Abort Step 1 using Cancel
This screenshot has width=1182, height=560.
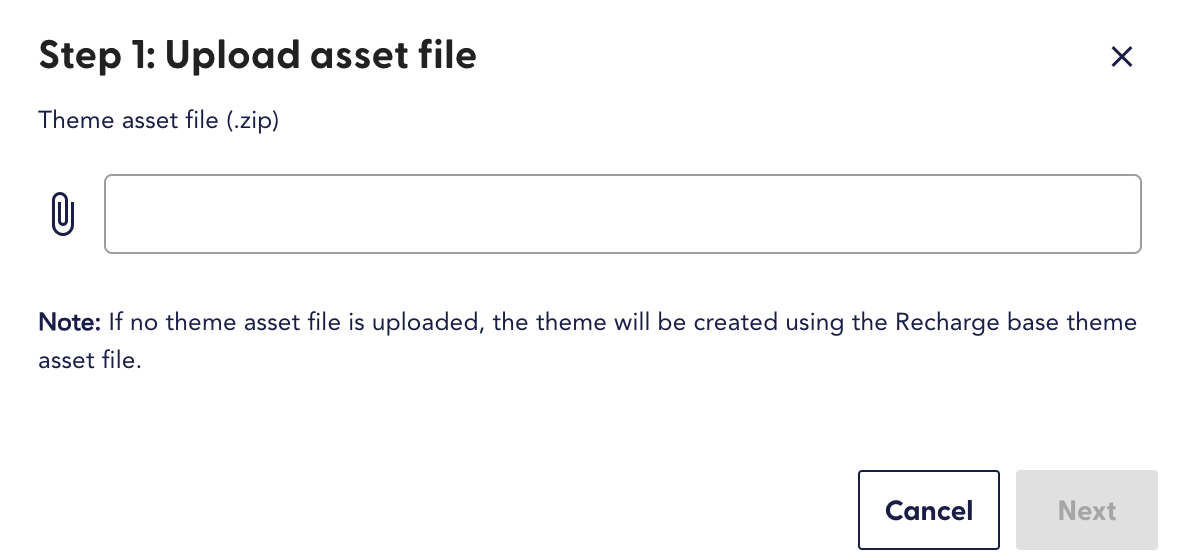(x=928, y=510)
